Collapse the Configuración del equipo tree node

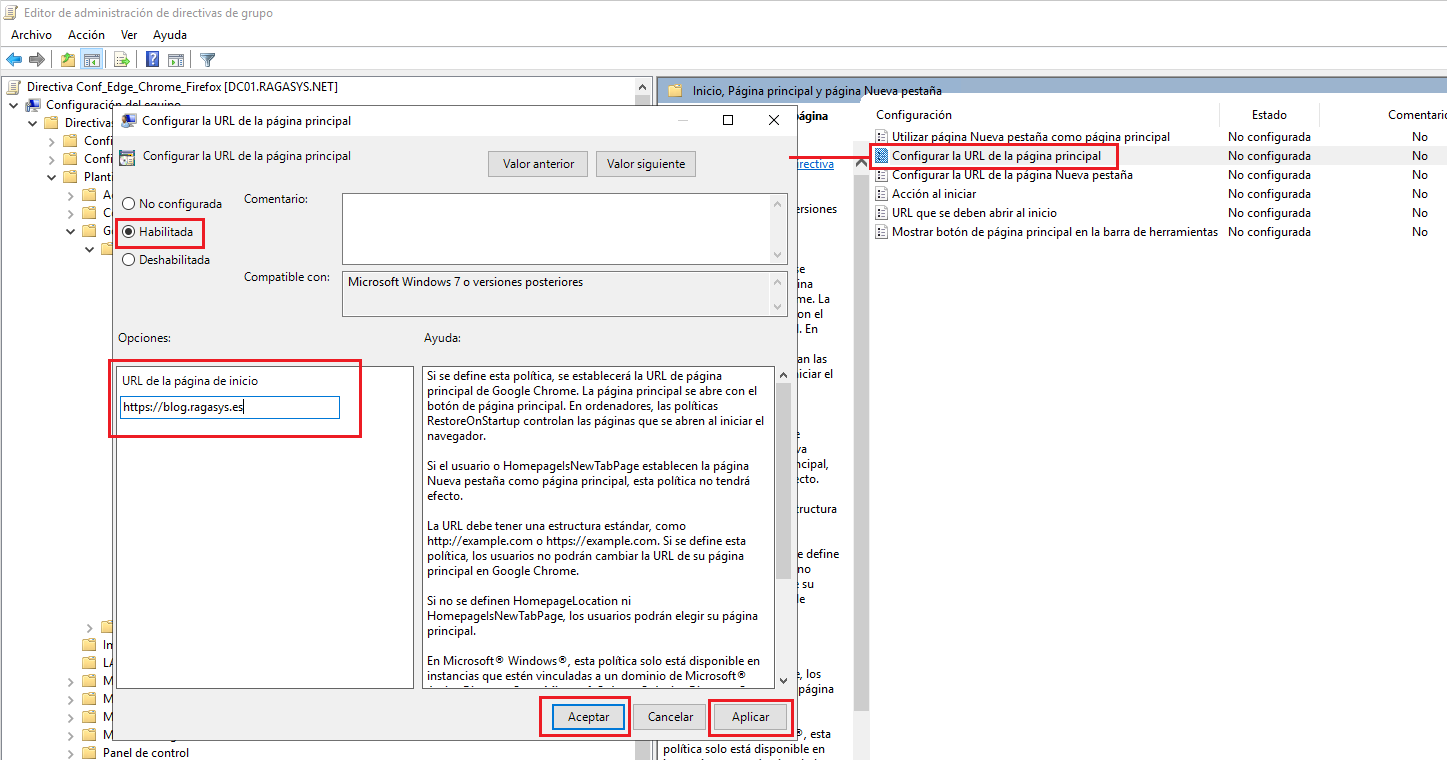[x=13, y=104]
